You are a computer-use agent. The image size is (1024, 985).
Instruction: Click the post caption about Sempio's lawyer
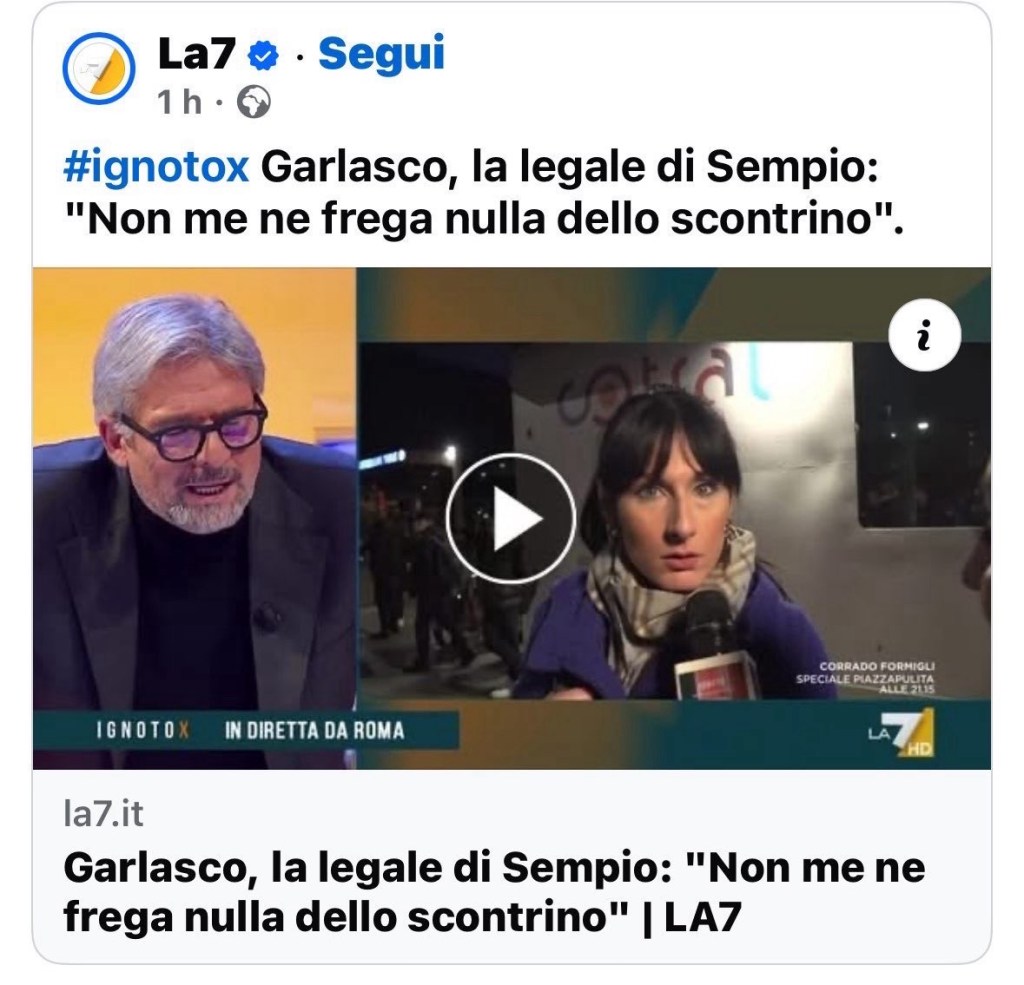tap(485, 193)
